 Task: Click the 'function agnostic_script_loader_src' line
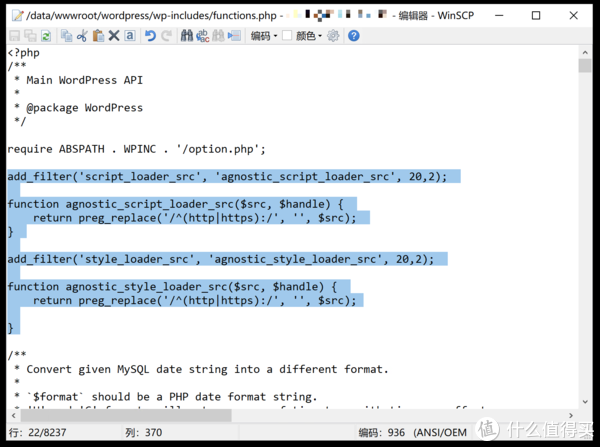pos(175,204)
